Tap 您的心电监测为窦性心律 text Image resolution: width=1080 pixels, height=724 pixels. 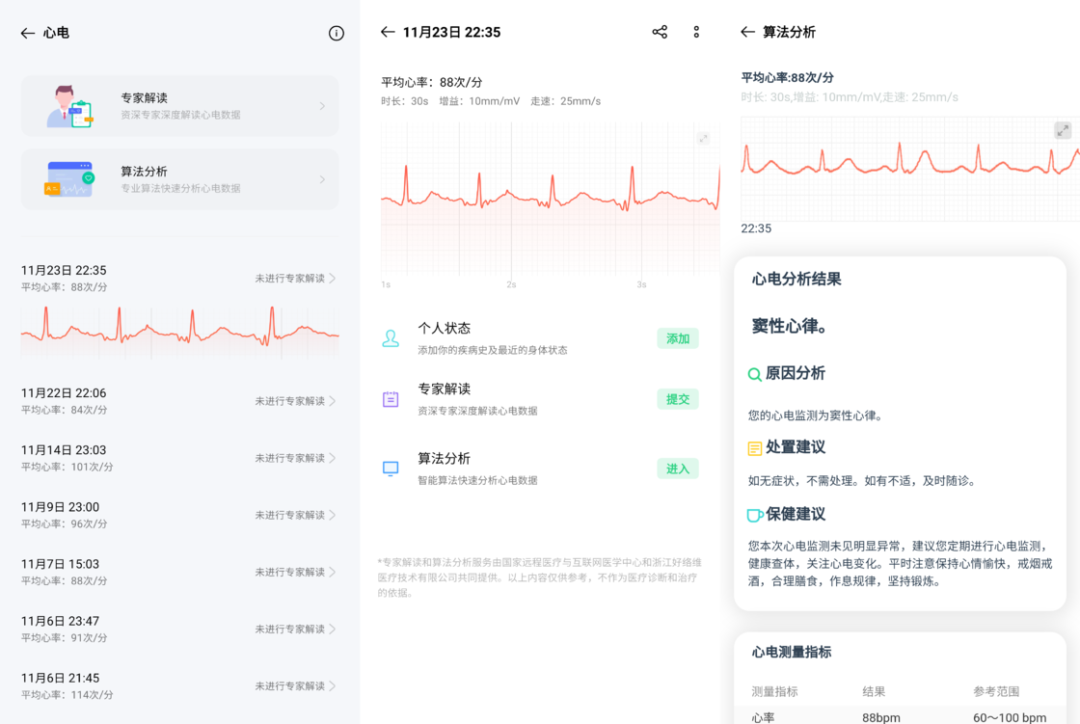[816, 416]
